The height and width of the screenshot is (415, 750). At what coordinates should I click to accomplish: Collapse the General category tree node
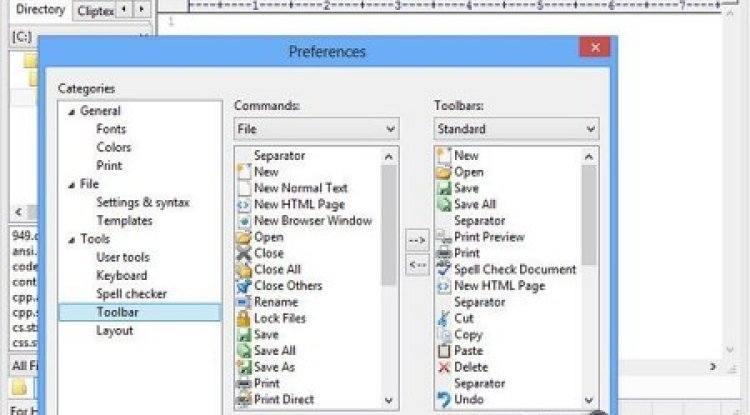click(71, 112)
